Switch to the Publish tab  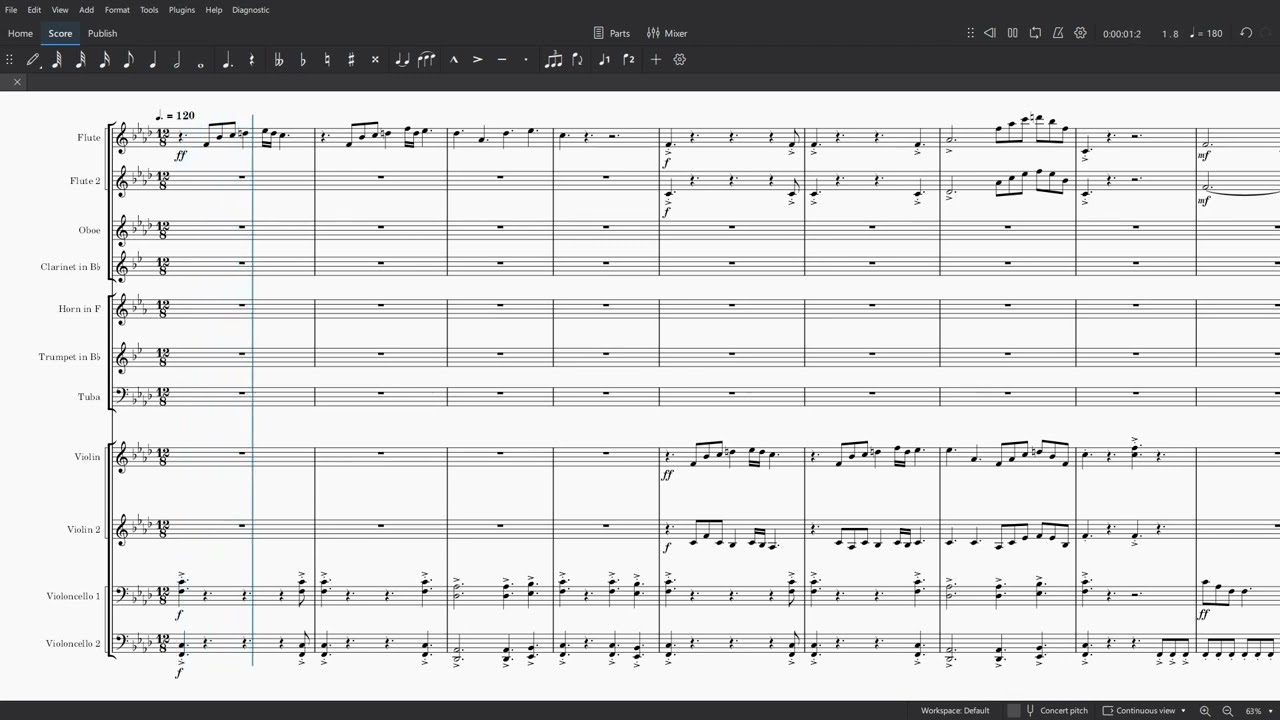tap(103, 33)
